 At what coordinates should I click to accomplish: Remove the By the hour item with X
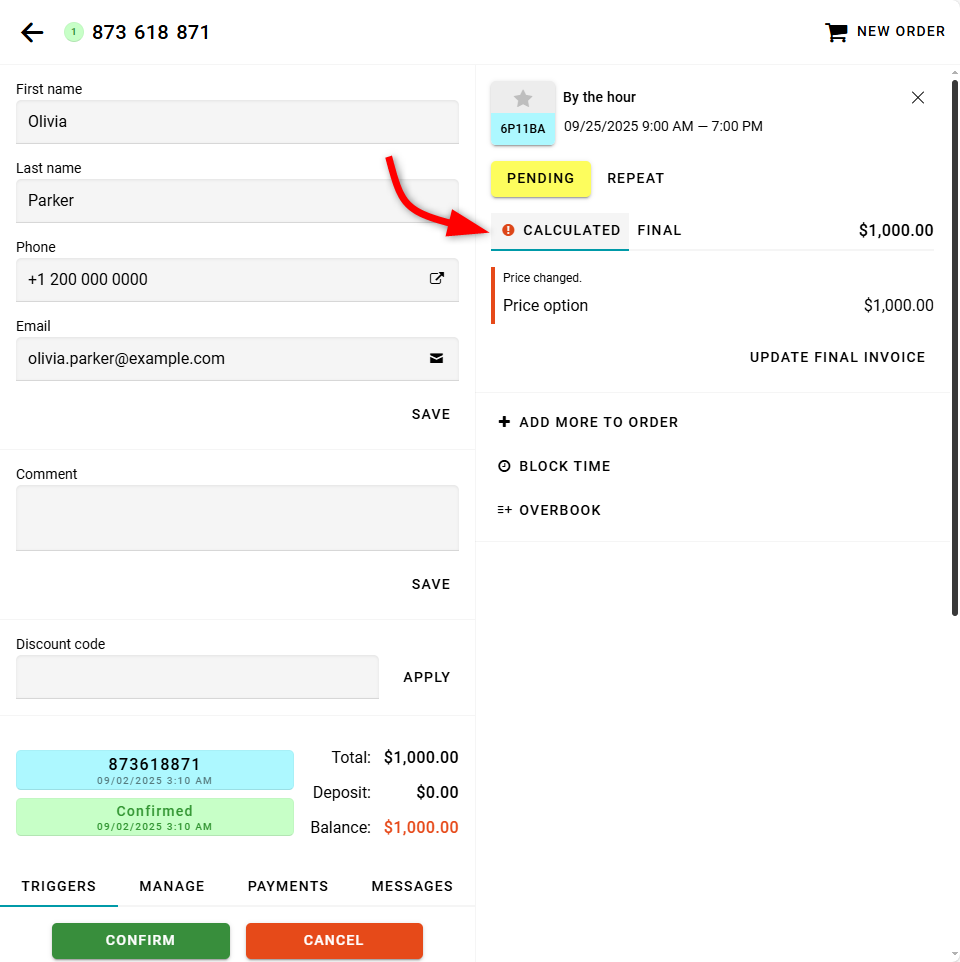(x=918, y=98)
